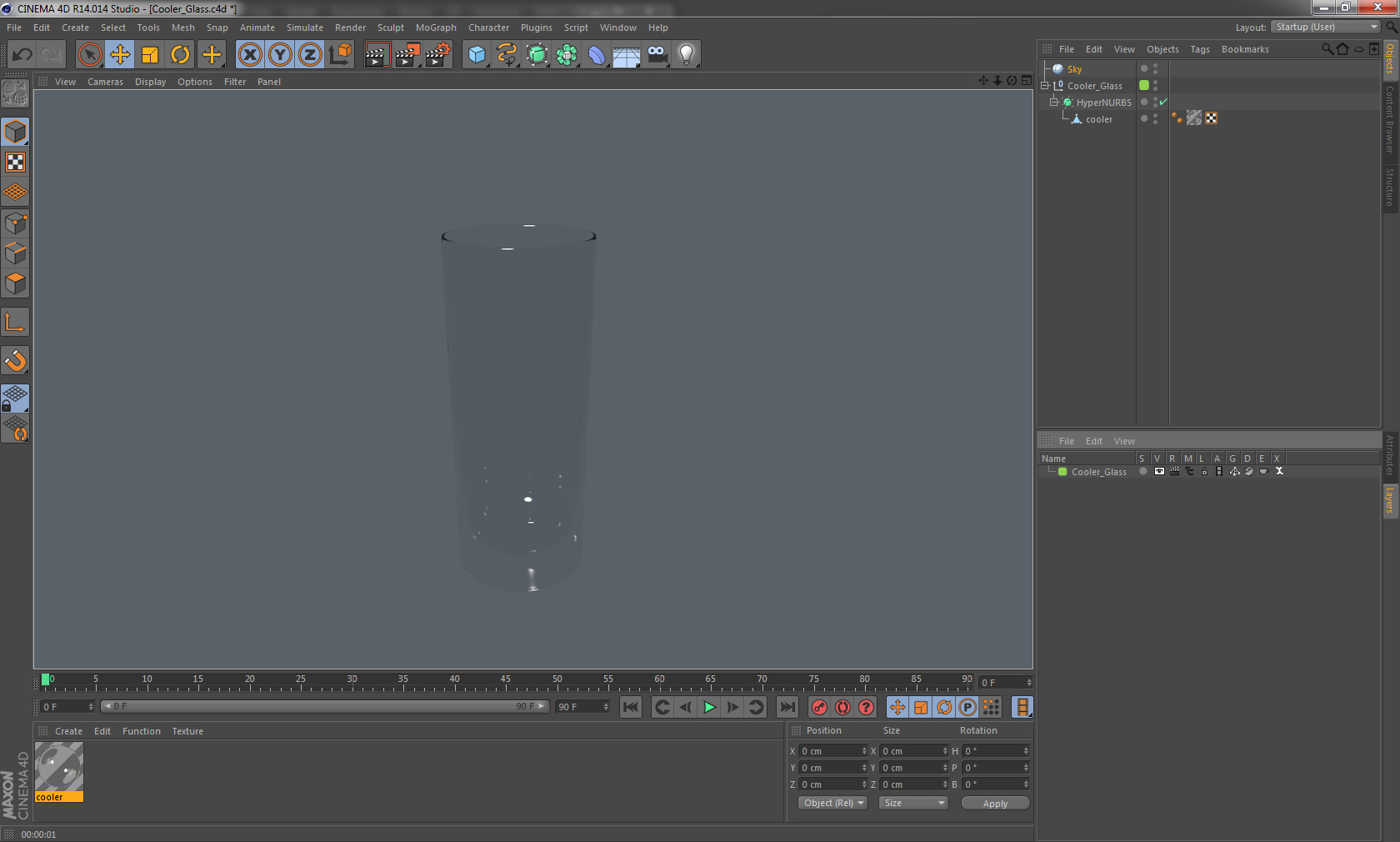Screen dimensions: 1400x842
Task: Switch to Polygons mode
Action: click(x=15, y=283)
